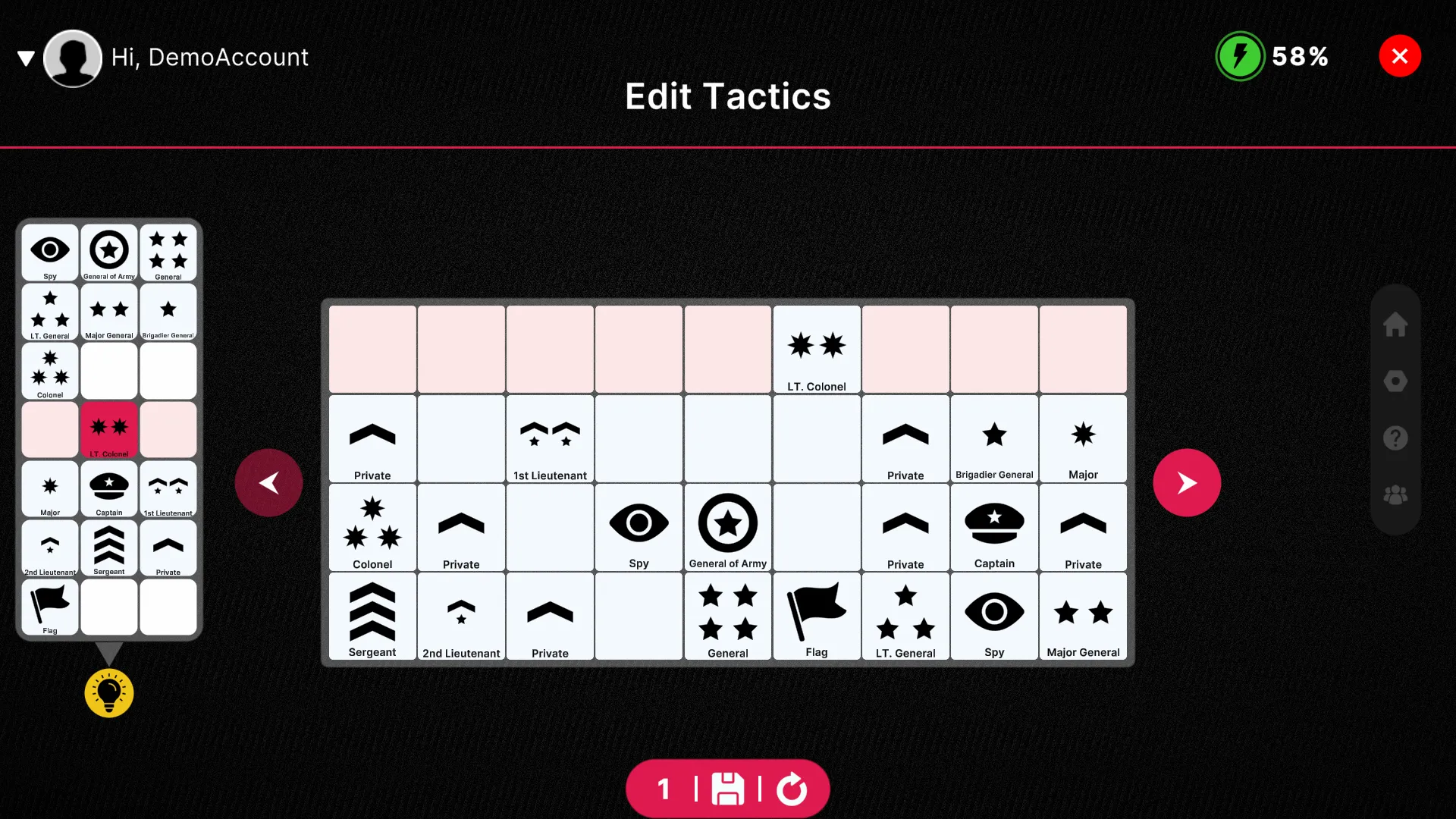Expand the account profile dropdown
The height and width of the screenshot is (819, 1456).
click(26, 57)
